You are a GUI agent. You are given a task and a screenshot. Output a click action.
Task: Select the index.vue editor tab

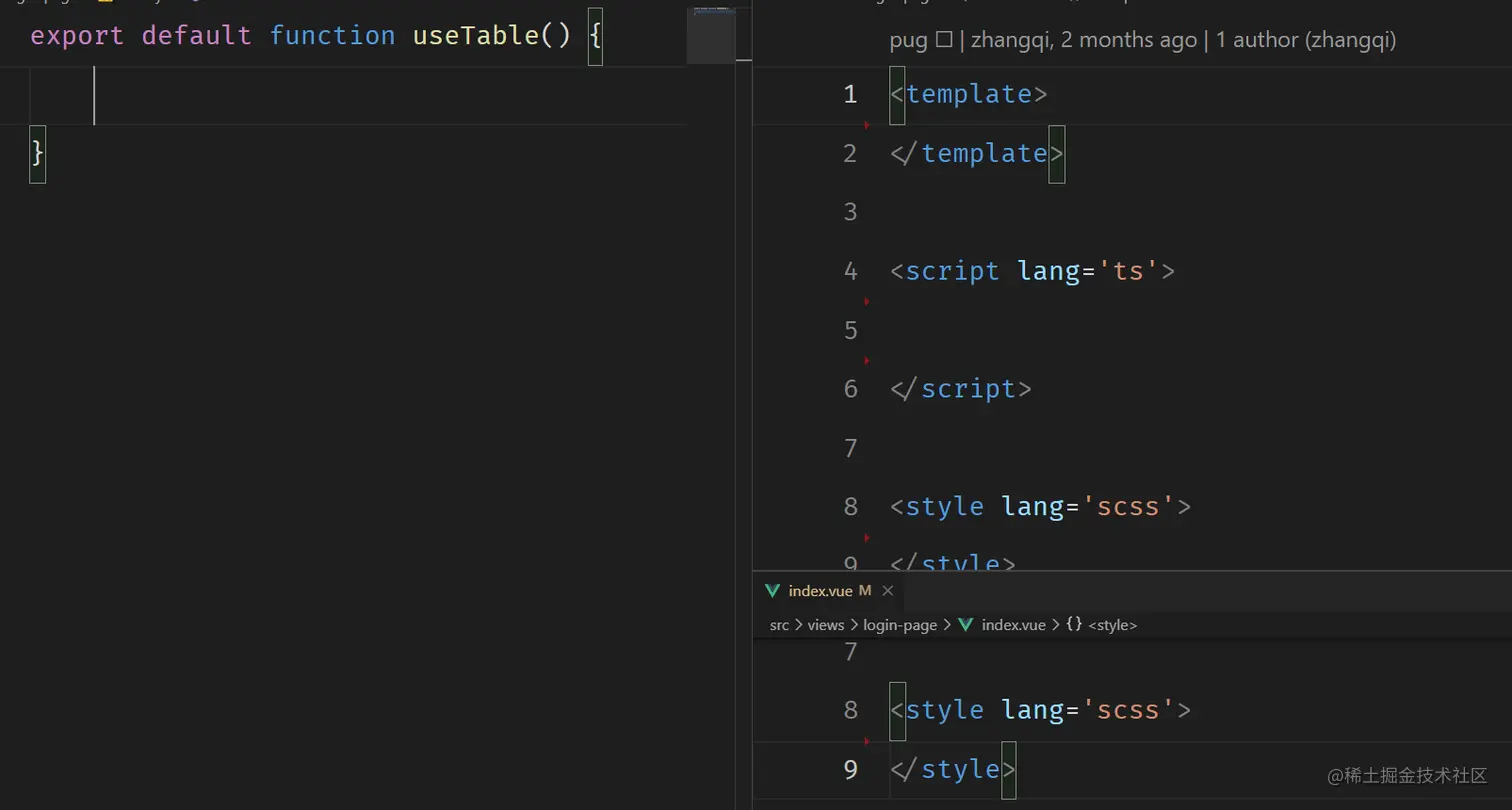click(x=830, y=591)
